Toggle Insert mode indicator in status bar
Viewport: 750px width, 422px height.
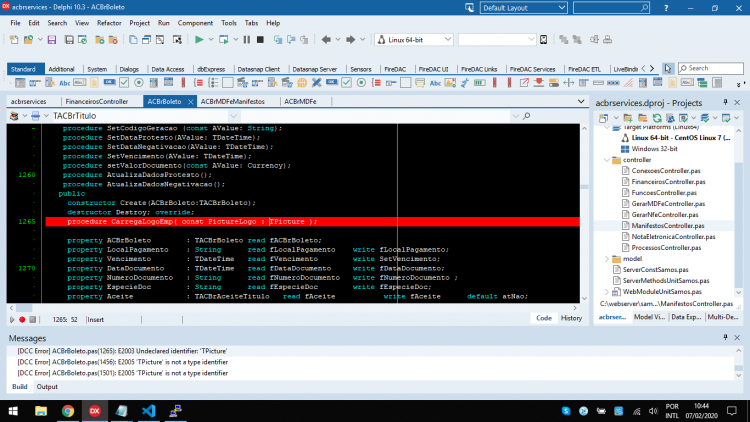[96, 320]
